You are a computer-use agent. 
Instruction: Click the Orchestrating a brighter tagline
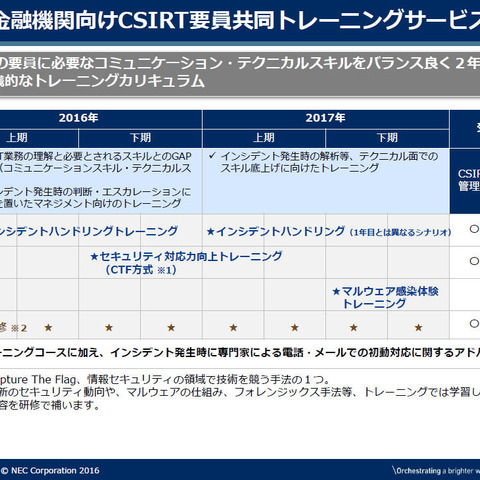tap(436, 471)
